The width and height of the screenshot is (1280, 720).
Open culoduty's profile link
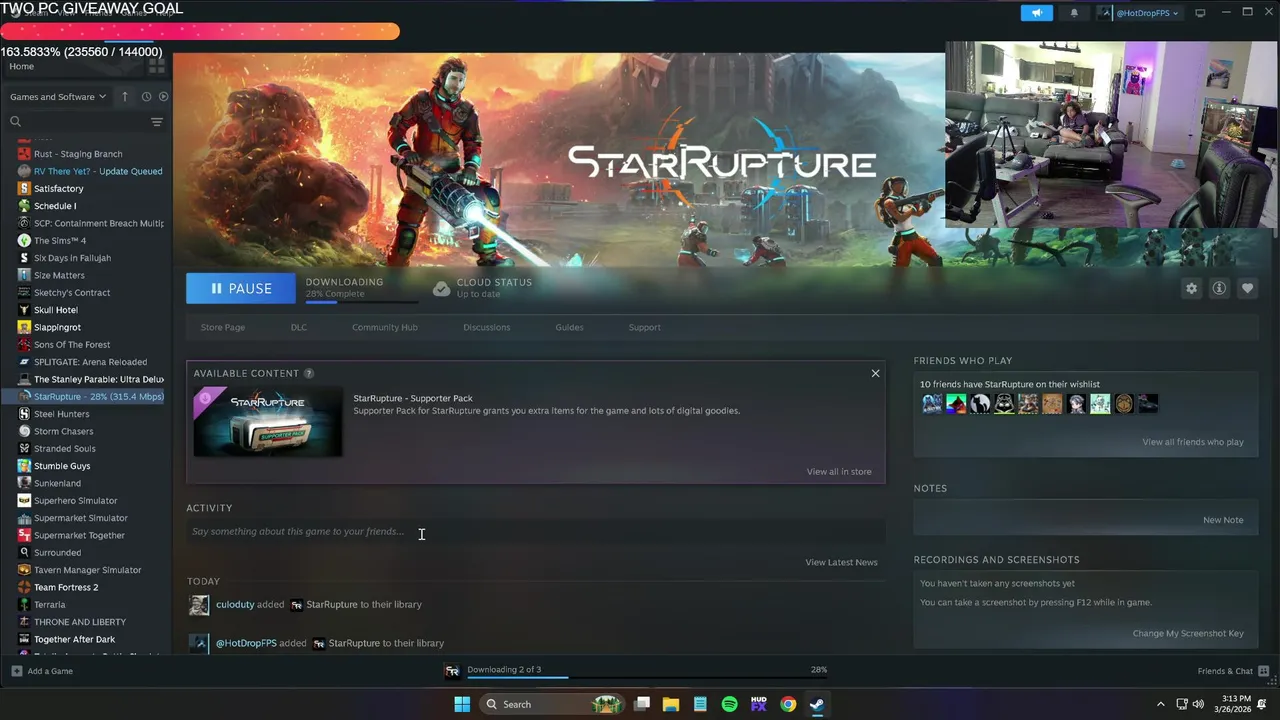235,604
